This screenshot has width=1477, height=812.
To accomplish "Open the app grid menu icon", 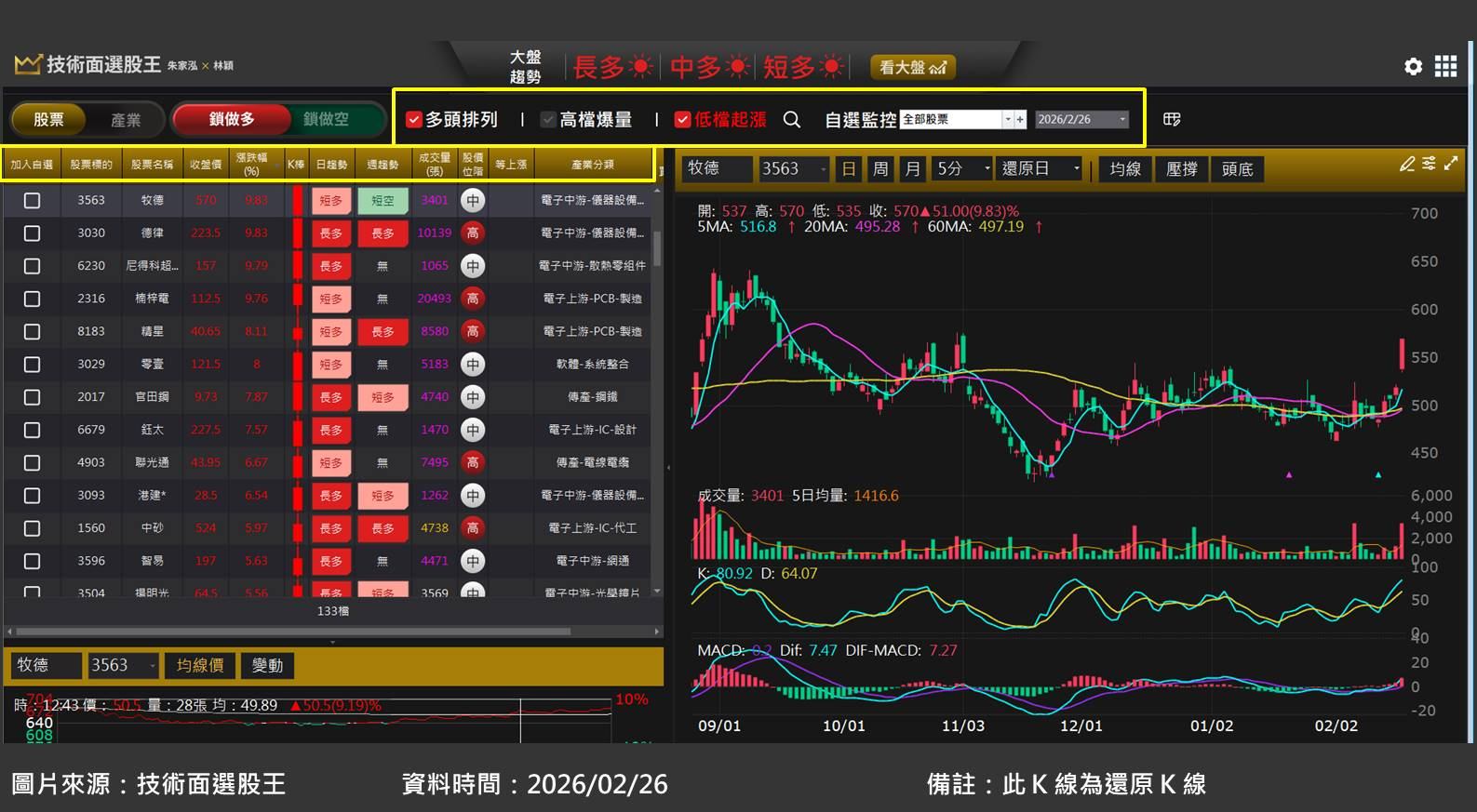I will (1445, 66).
